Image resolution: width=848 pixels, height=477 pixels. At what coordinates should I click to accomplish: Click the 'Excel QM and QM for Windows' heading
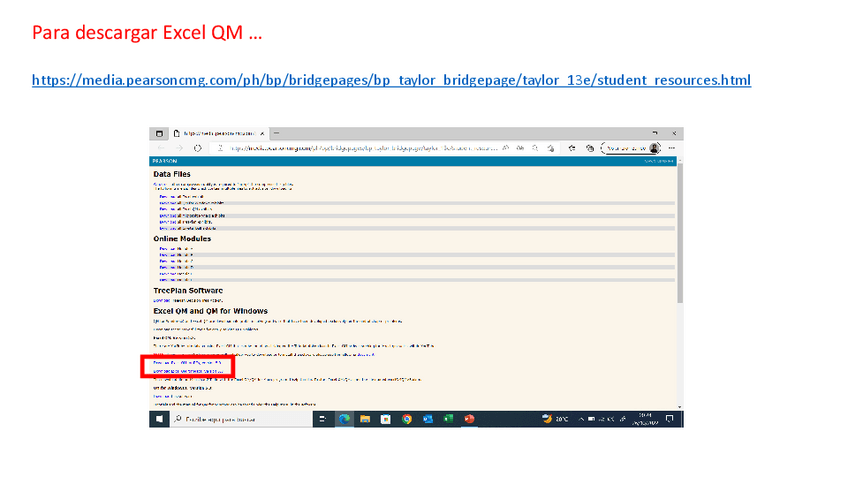pos(210,311)
